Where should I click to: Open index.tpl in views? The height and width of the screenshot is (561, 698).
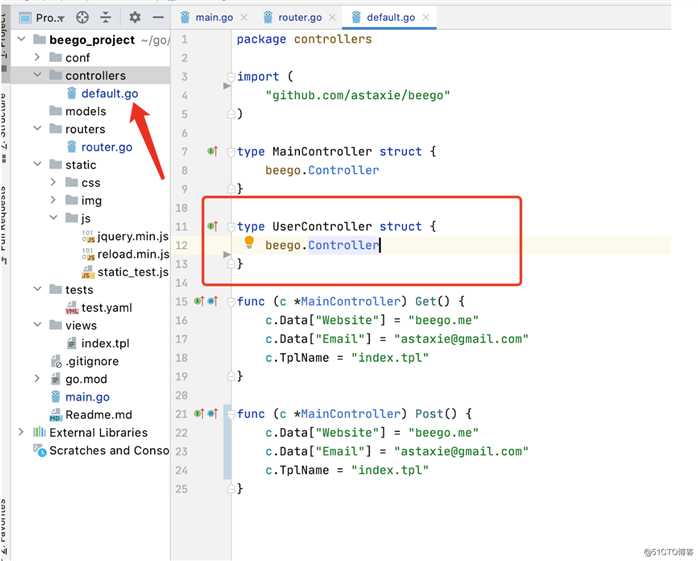[x=105, y=343]
